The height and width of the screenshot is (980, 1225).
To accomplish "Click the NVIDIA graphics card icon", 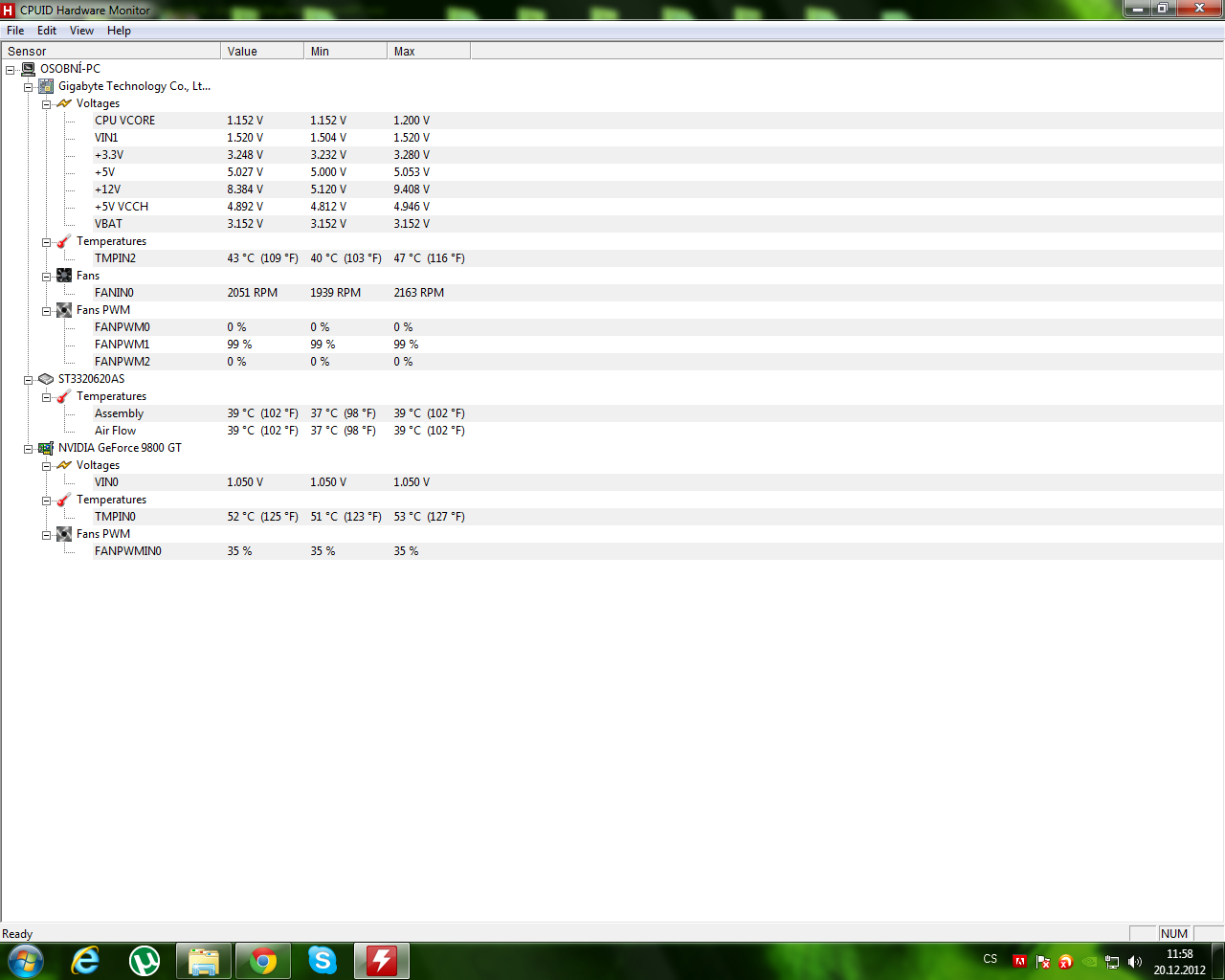I will click(x=46, y=448).
